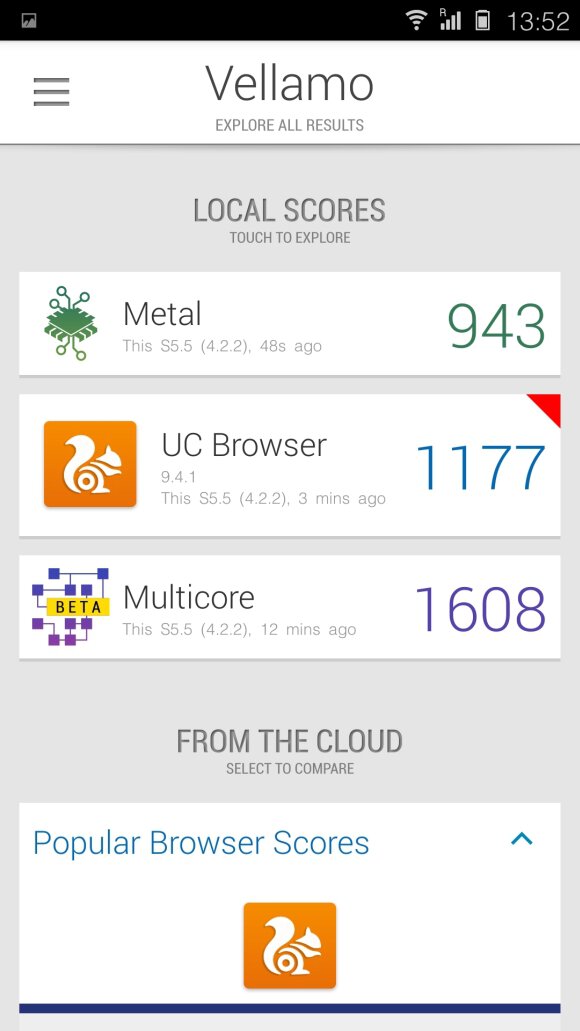580x1031 pixels.
Task: Tap the Multicore BETA icon
Action: coord(70,606)
